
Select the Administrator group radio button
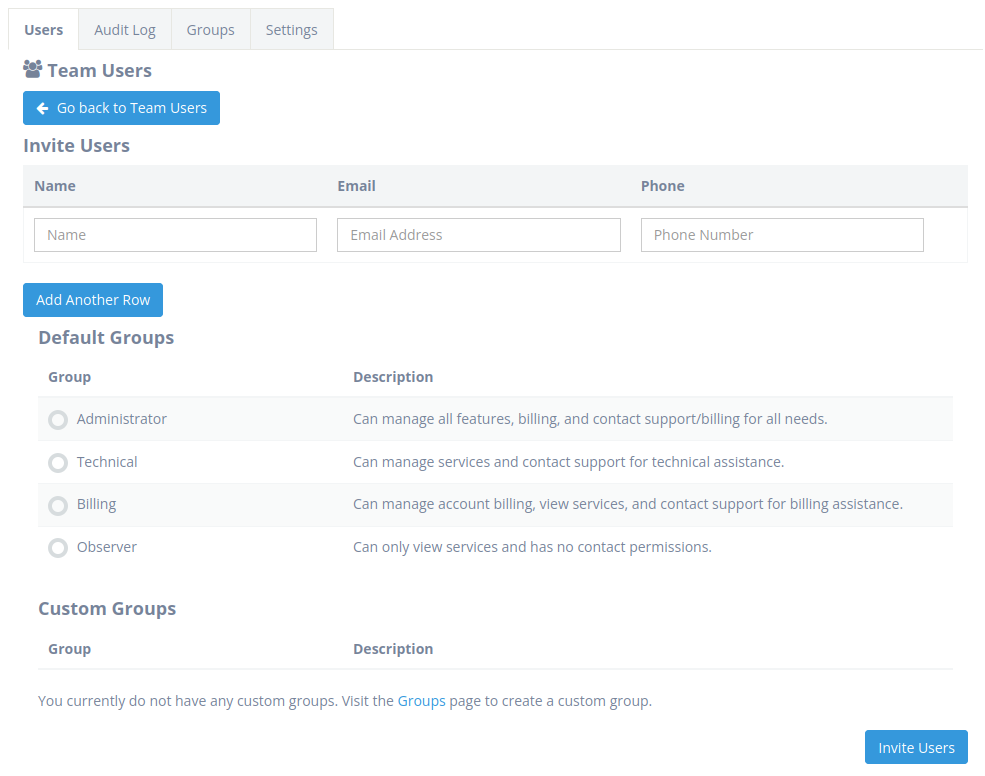coord(58,420)
